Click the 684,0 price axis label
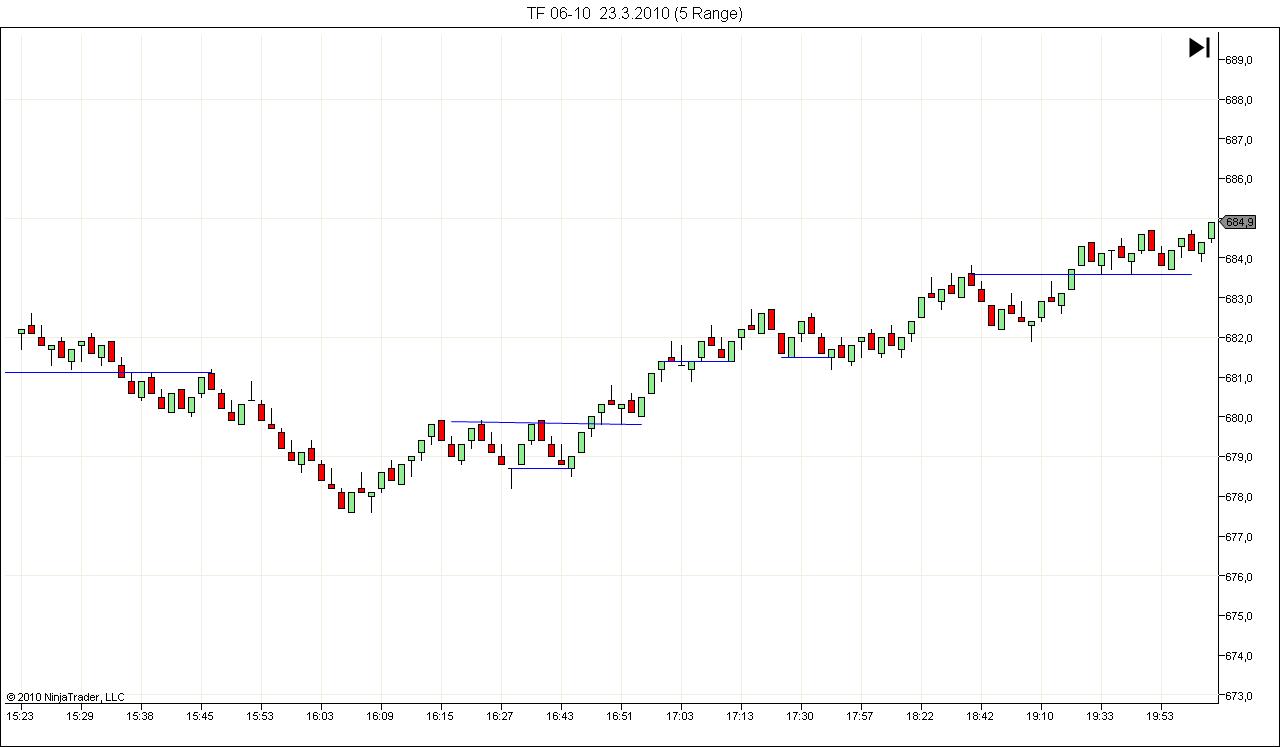The width and height of the screenshot is (1280, 747). click(1239, 259)
